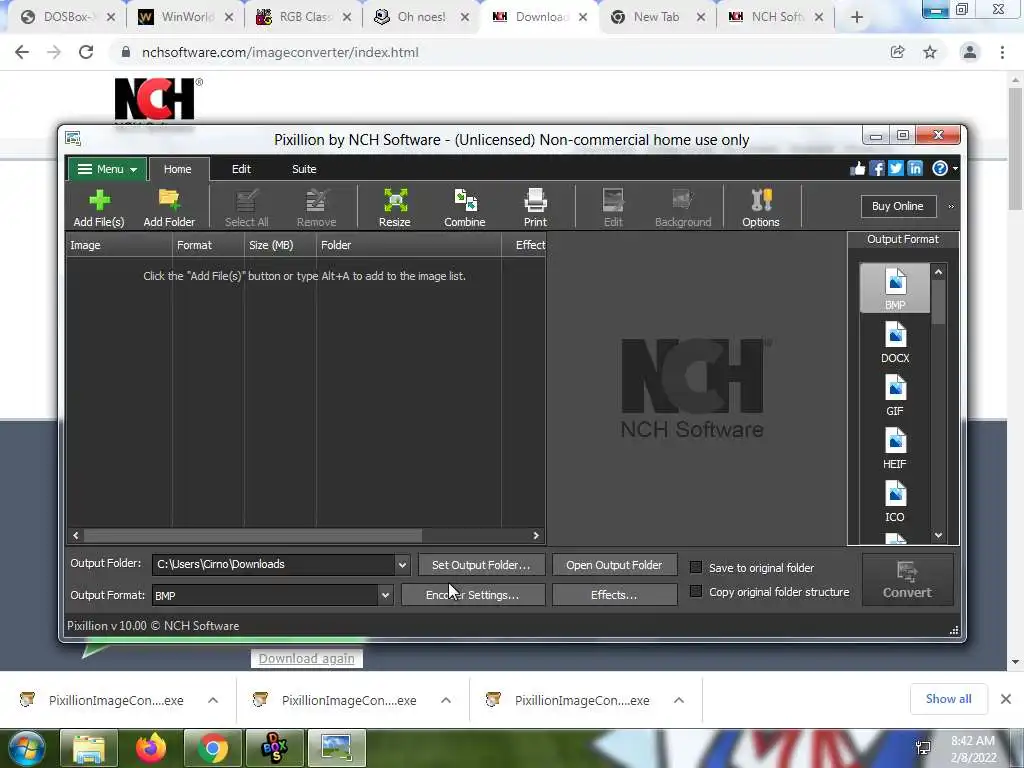The height and width of the screenshot is (768, 1024).
Task: Switch to the Oh noes! browser tab
Action: (x=421, y=17)
